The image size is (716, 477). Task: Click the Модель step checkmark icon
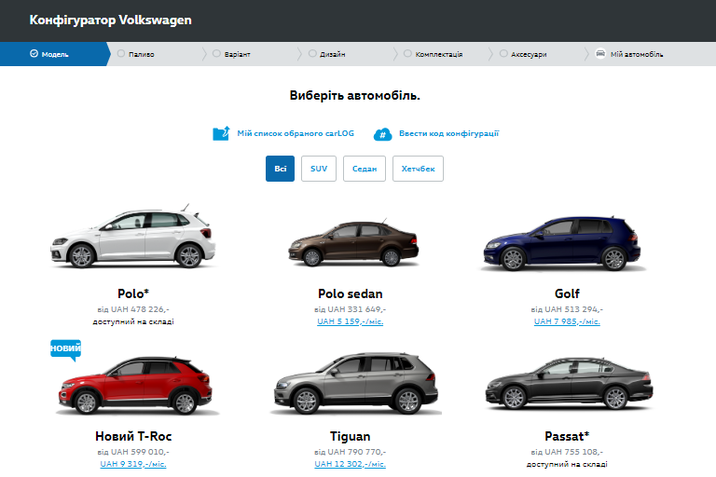pos(34,53)
